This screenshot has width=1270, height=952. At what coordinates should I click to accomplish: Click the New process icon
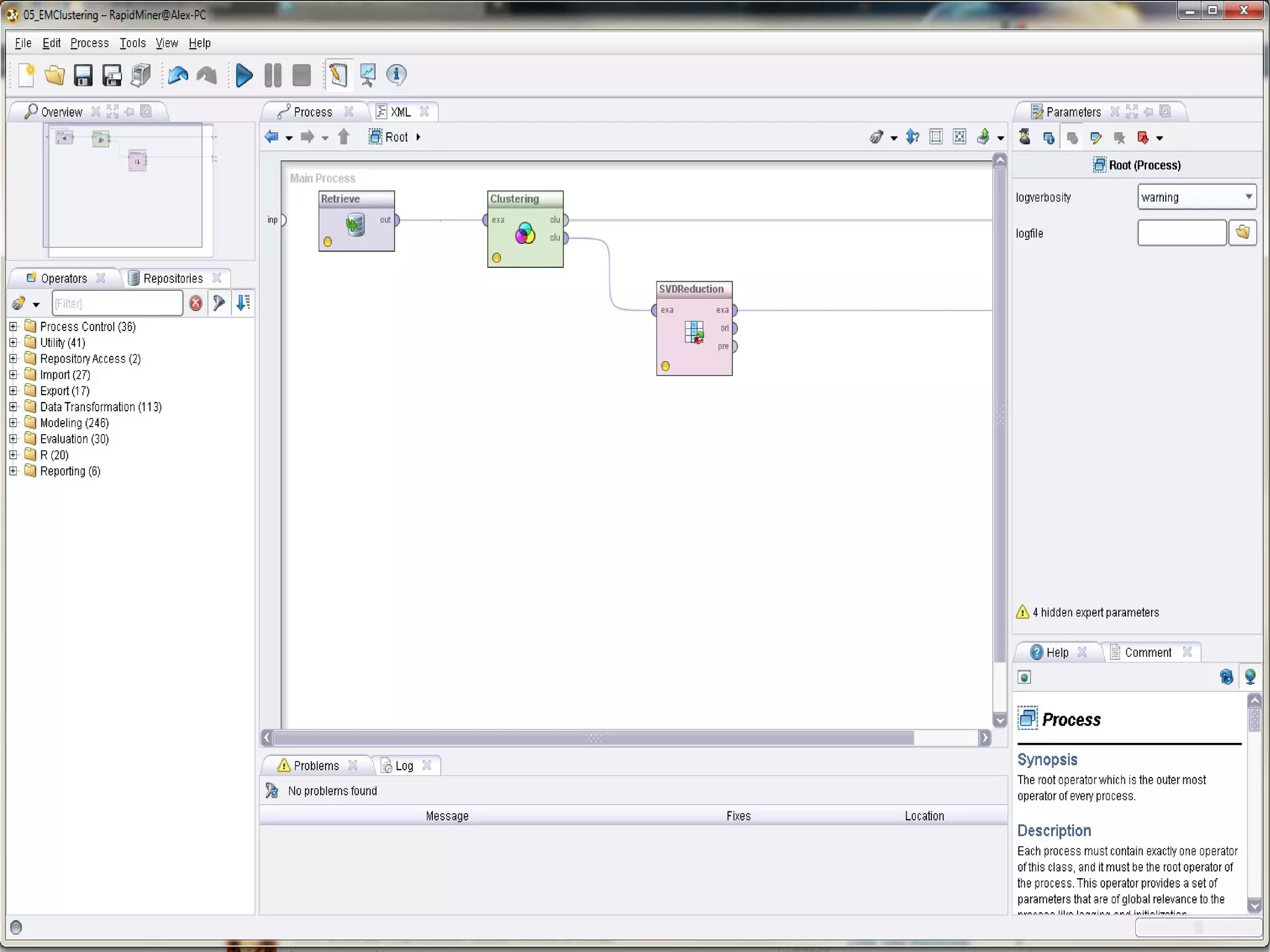tap(27, 75)
